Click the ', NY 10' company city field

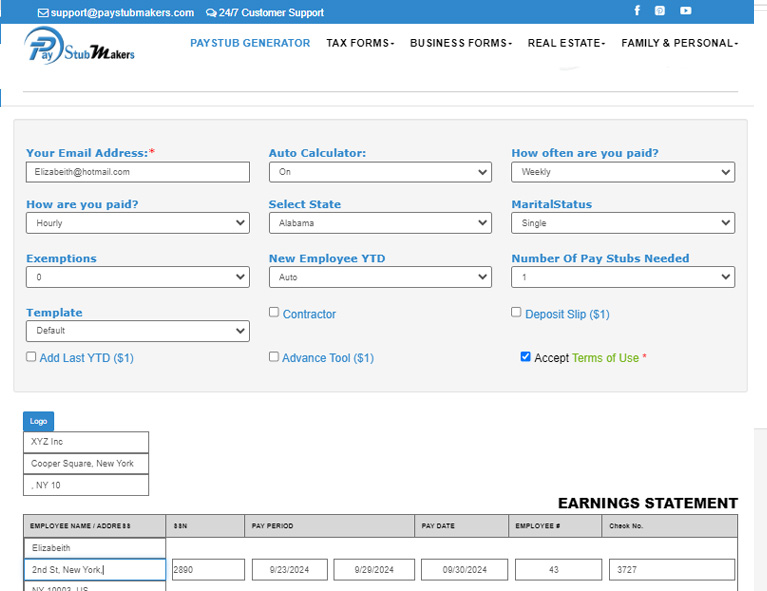tap(86, 485)
